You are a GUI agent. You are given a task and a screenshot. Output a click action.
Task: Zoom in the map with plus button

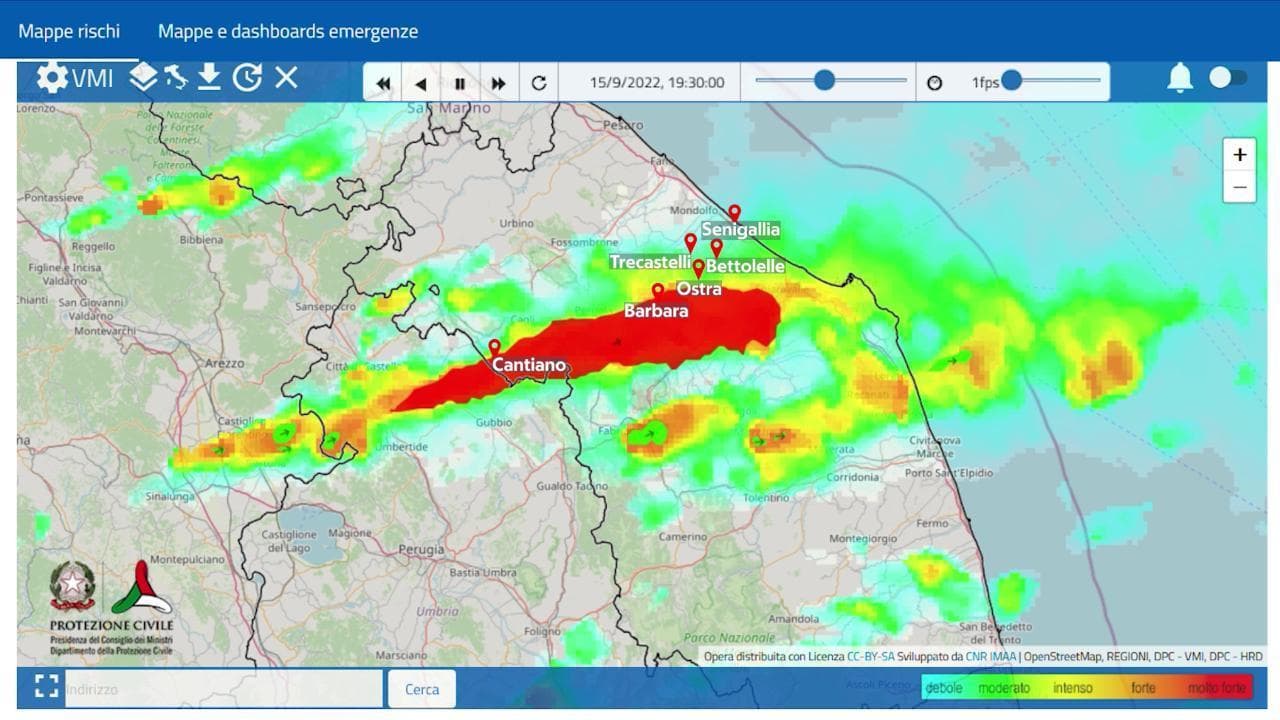1240,154
